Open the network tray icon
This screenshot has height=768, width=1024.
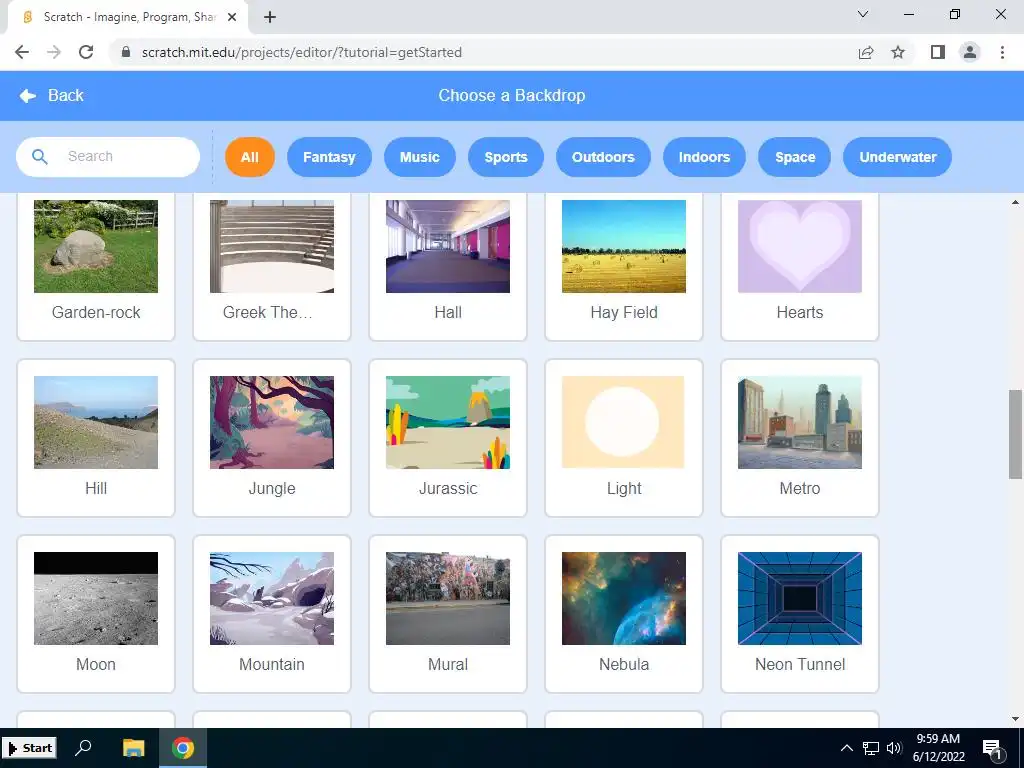871,748
